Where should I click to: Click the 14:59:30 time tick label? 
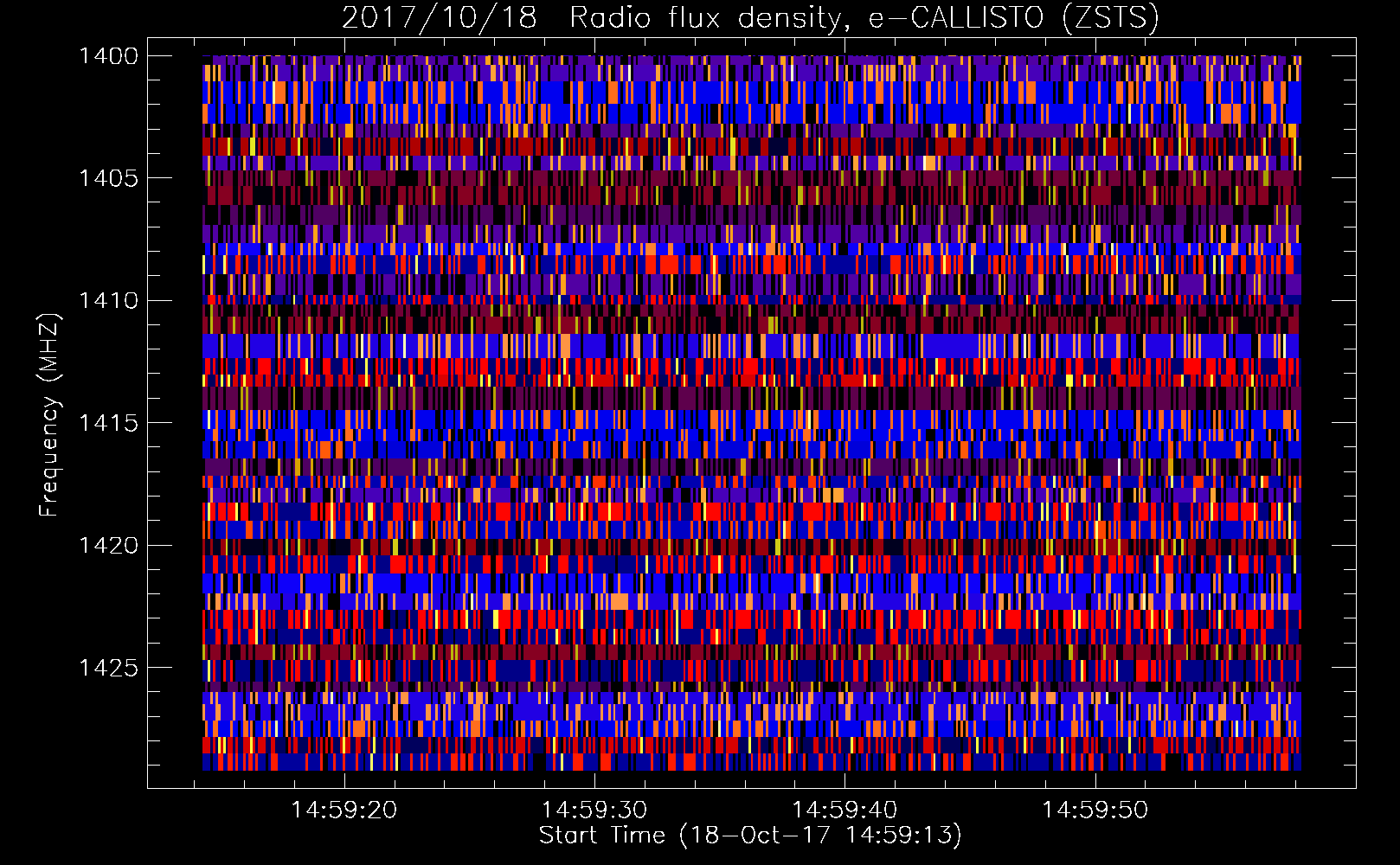tap(594, 810)
